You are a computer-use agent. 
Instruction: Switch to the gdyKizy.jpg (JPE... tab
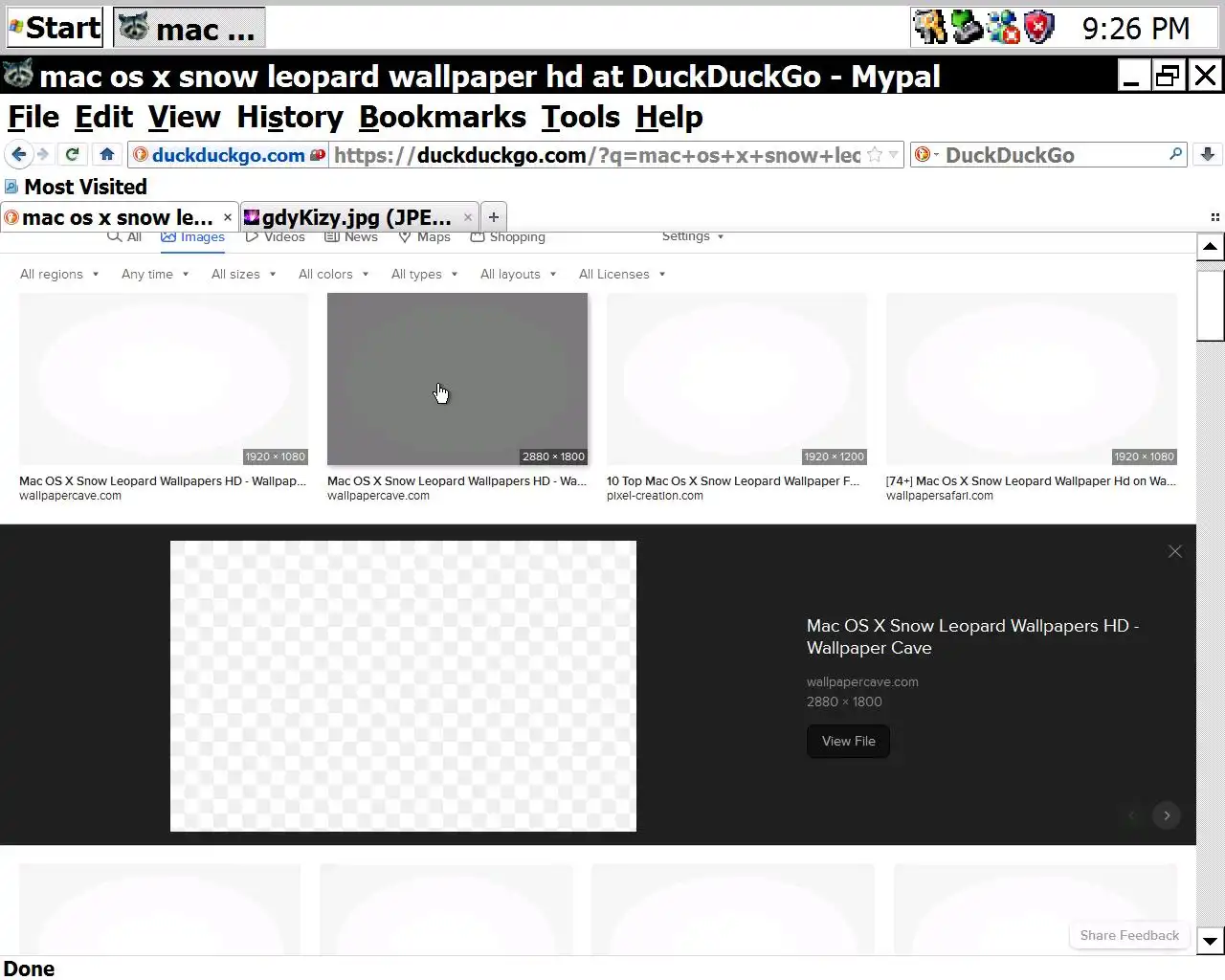coord(358,217)
